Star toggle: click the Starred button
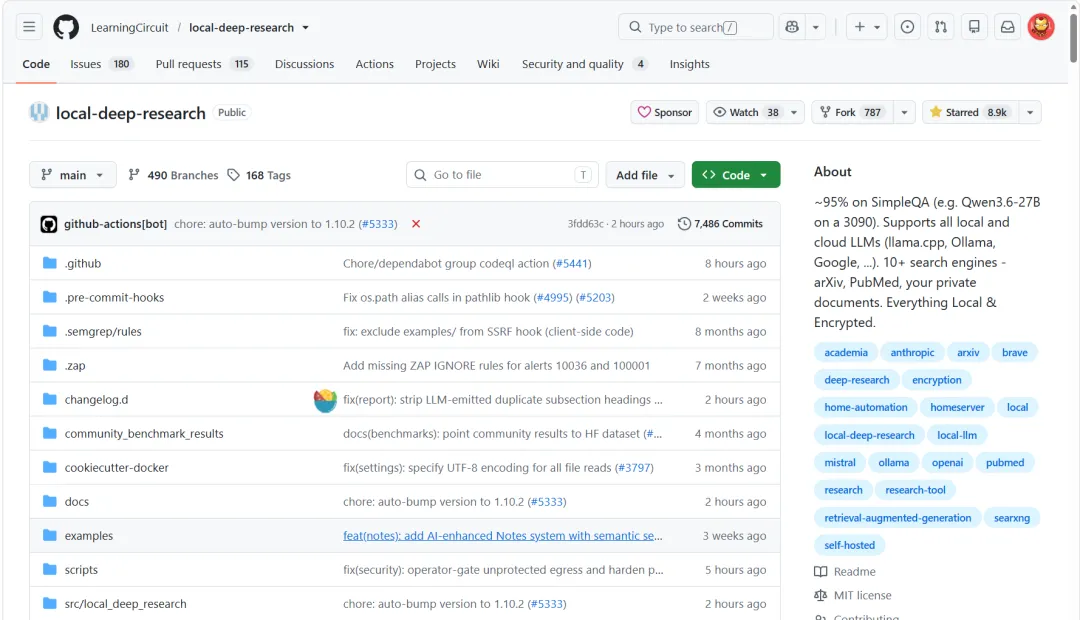 (x=970, y=112)
